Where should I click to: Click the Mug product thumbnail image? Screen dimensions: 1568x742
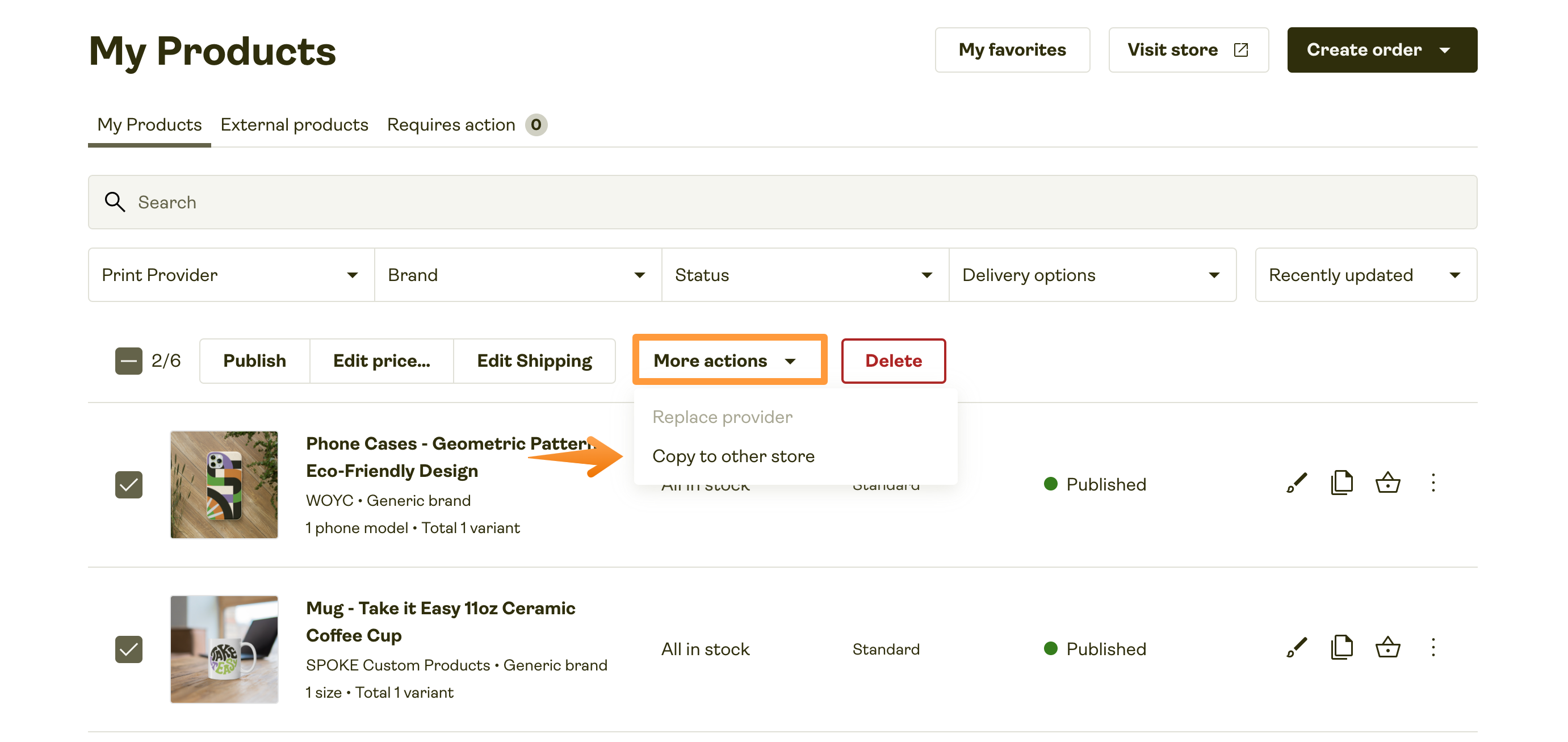(x=224, y=649)
